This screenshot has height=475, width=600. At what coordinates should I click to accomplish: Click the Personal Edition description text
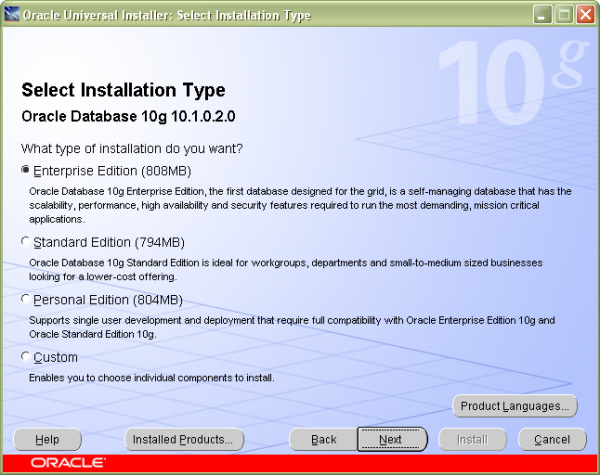(x=292, y=327)
